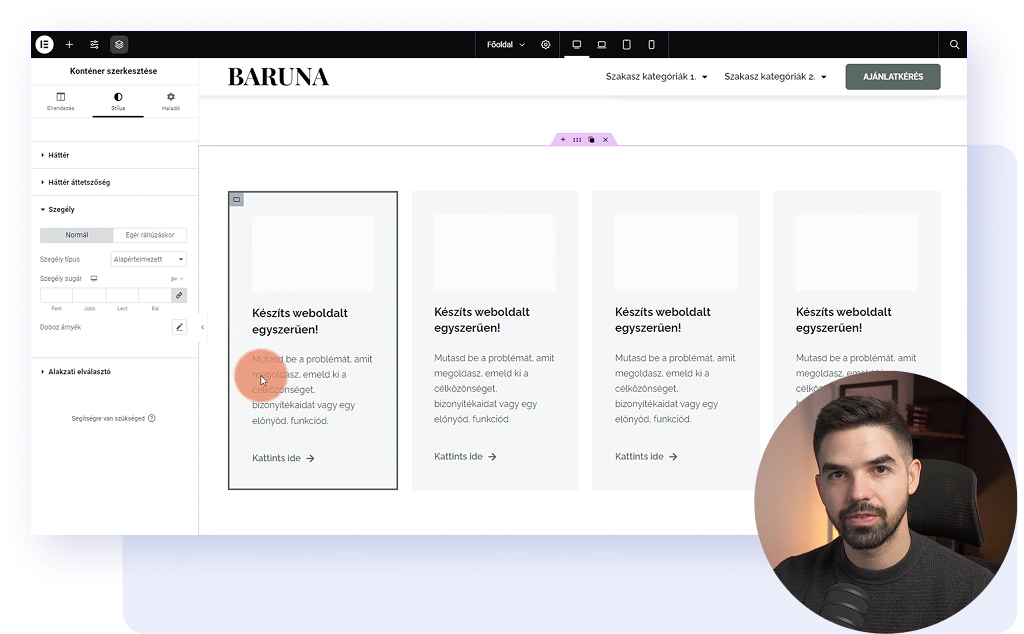Select the Egér ráhúzáskor hover state
This screenshot has height=634, width=1024.
tap(150, 235)
